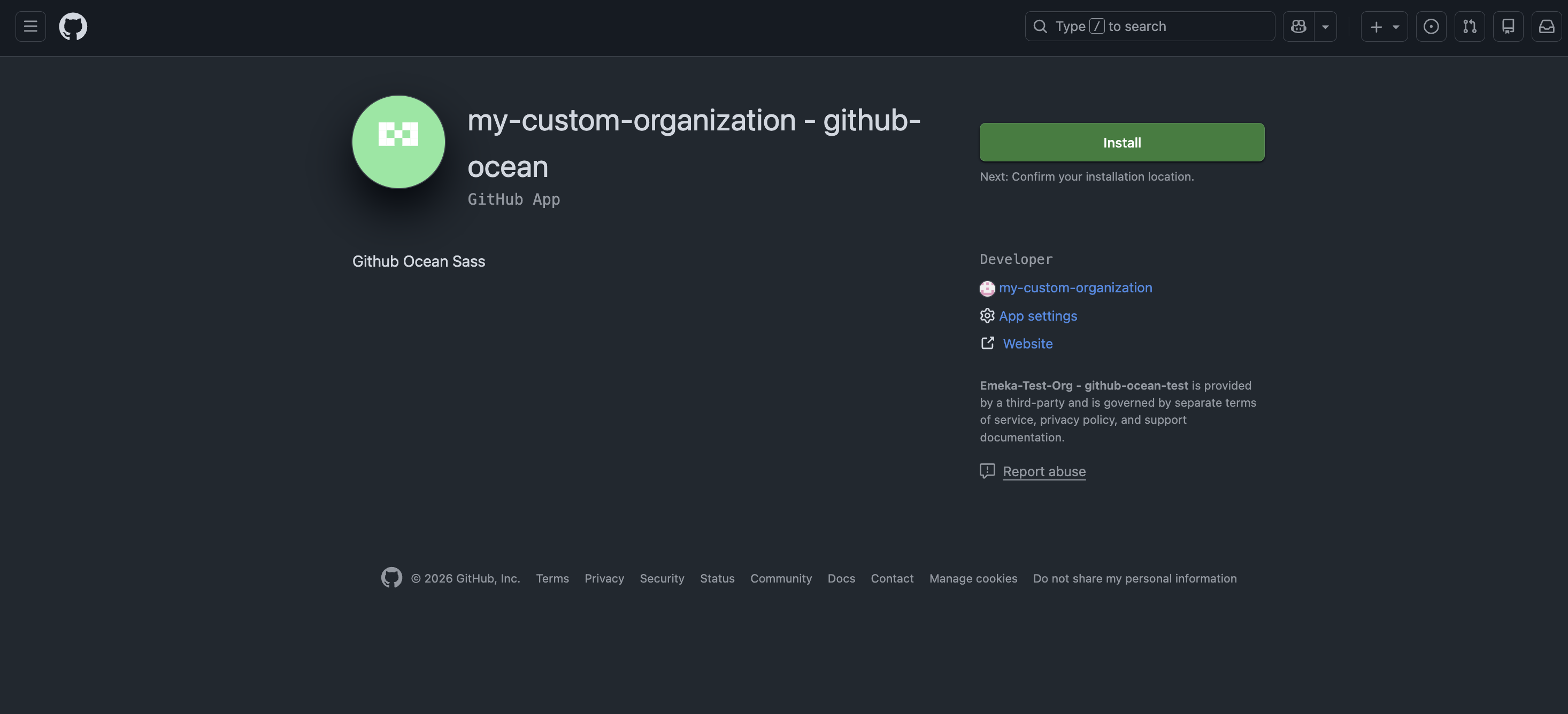The height and width of the screenshot is (714, 1568).
Task: Click the GitHub logo in header
Action: [73, 26]
